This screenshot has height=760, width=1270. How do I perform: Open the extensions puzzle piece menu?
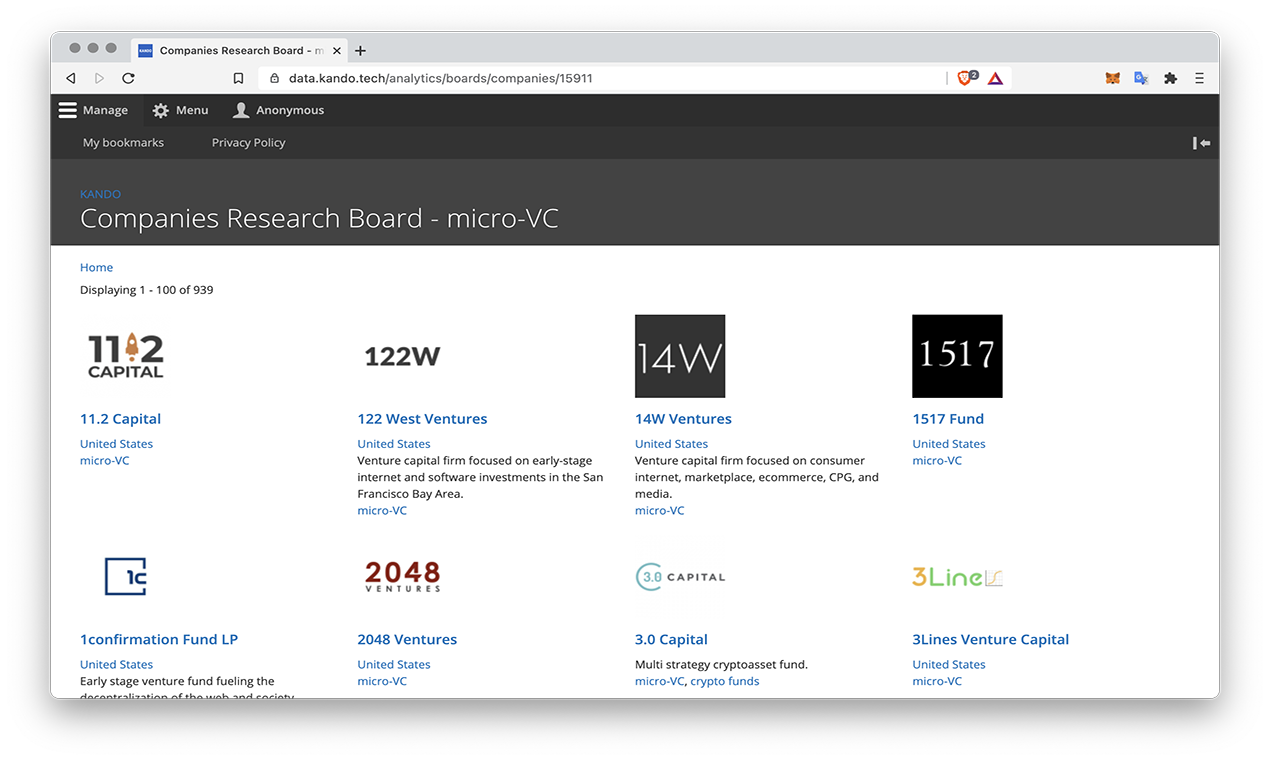pyautogui.click(x=1170, y=78)
